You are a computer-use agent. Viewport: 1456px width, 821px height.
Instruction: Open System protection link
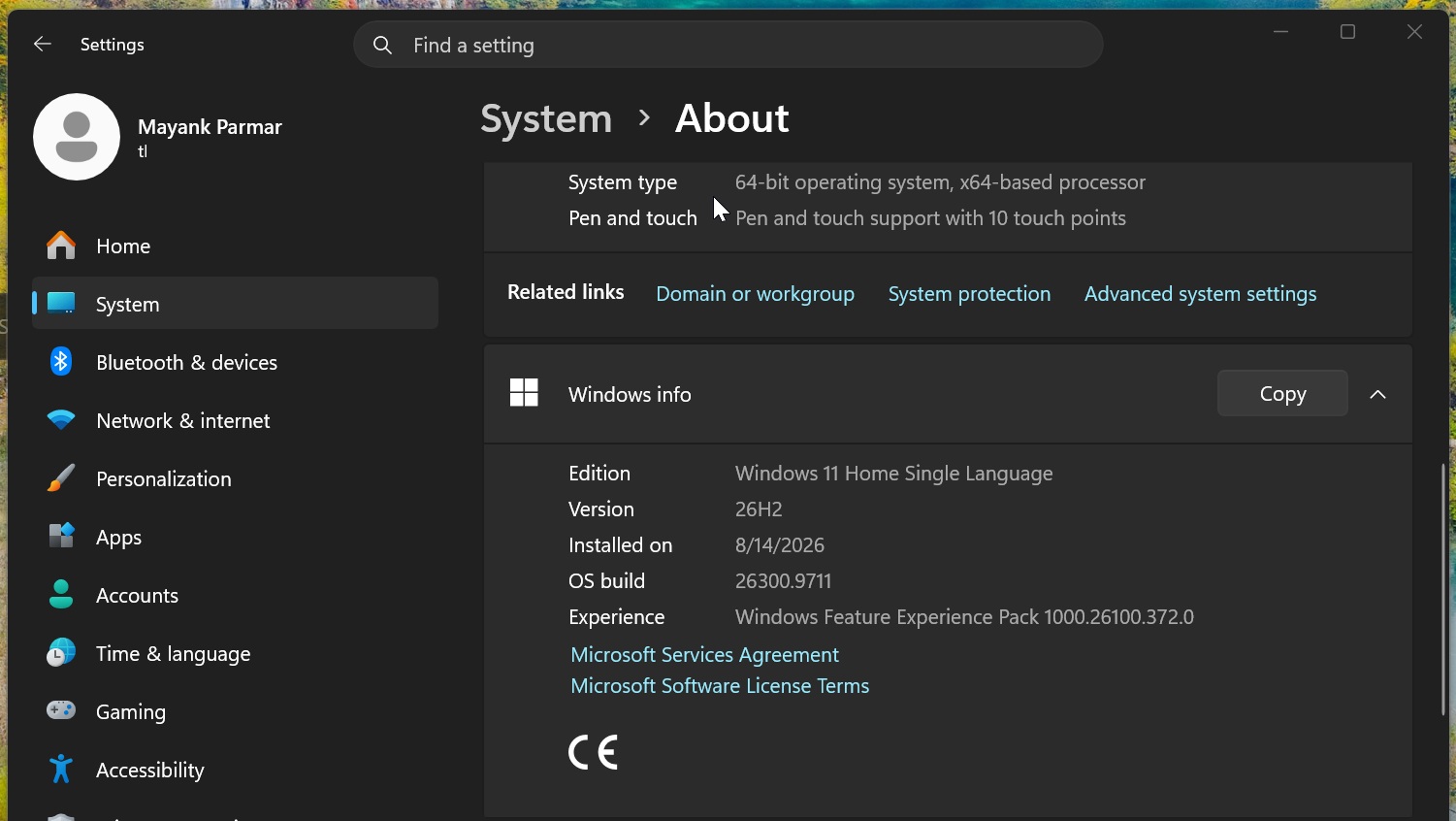click(x=969, y=294)
